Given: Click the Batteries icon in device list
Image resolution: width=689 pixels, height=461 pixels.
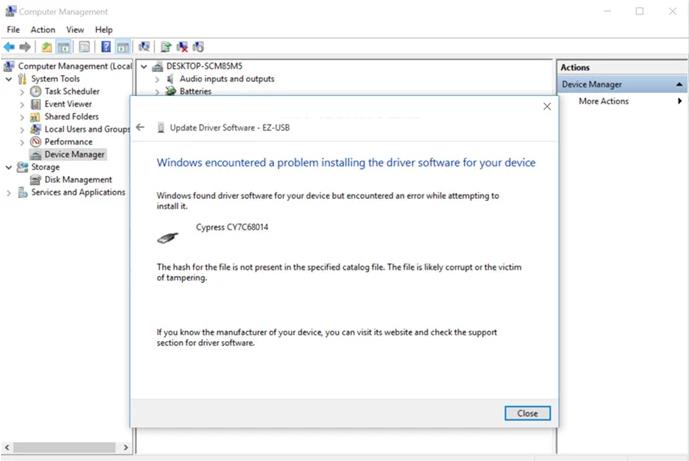Looking at the screenshot, I should pyautogui.click(x=170, y=91).
